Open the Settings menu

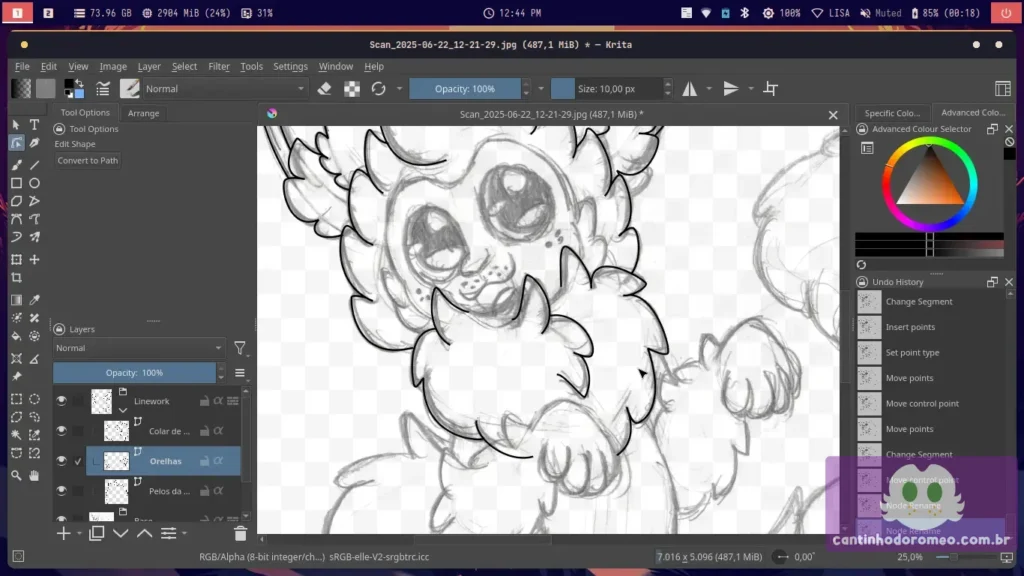click(x=290, y=67)
